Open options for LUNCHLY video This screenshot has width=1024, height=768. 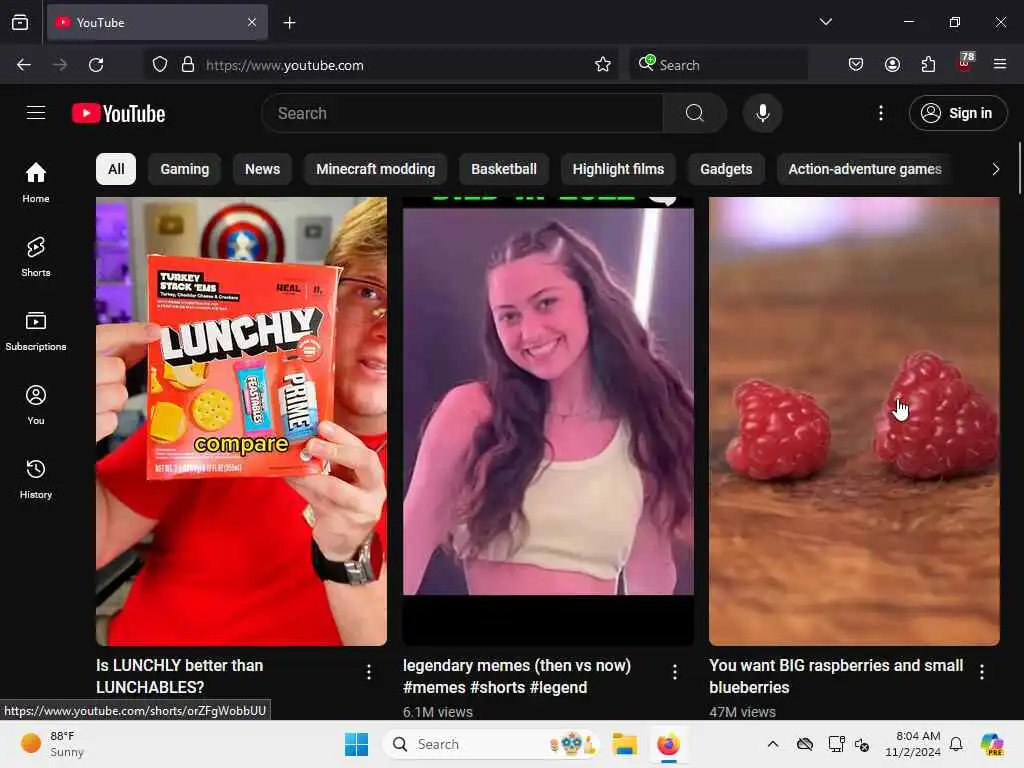[x=369, y=672]
